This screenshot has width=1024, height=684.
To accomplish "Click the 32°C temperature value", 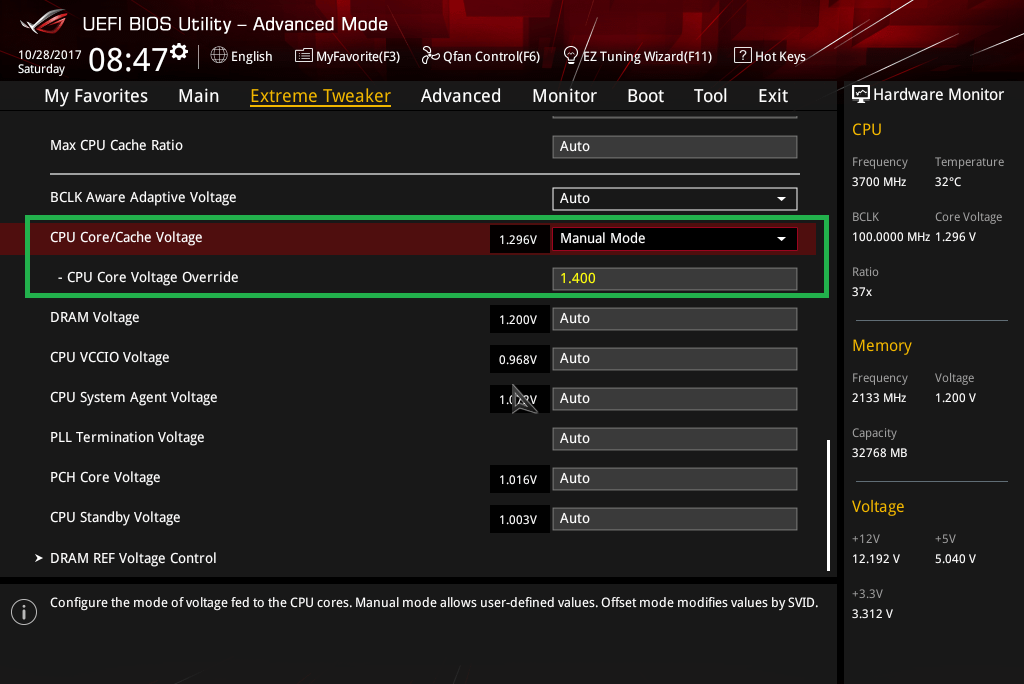I will coord(948,182).
